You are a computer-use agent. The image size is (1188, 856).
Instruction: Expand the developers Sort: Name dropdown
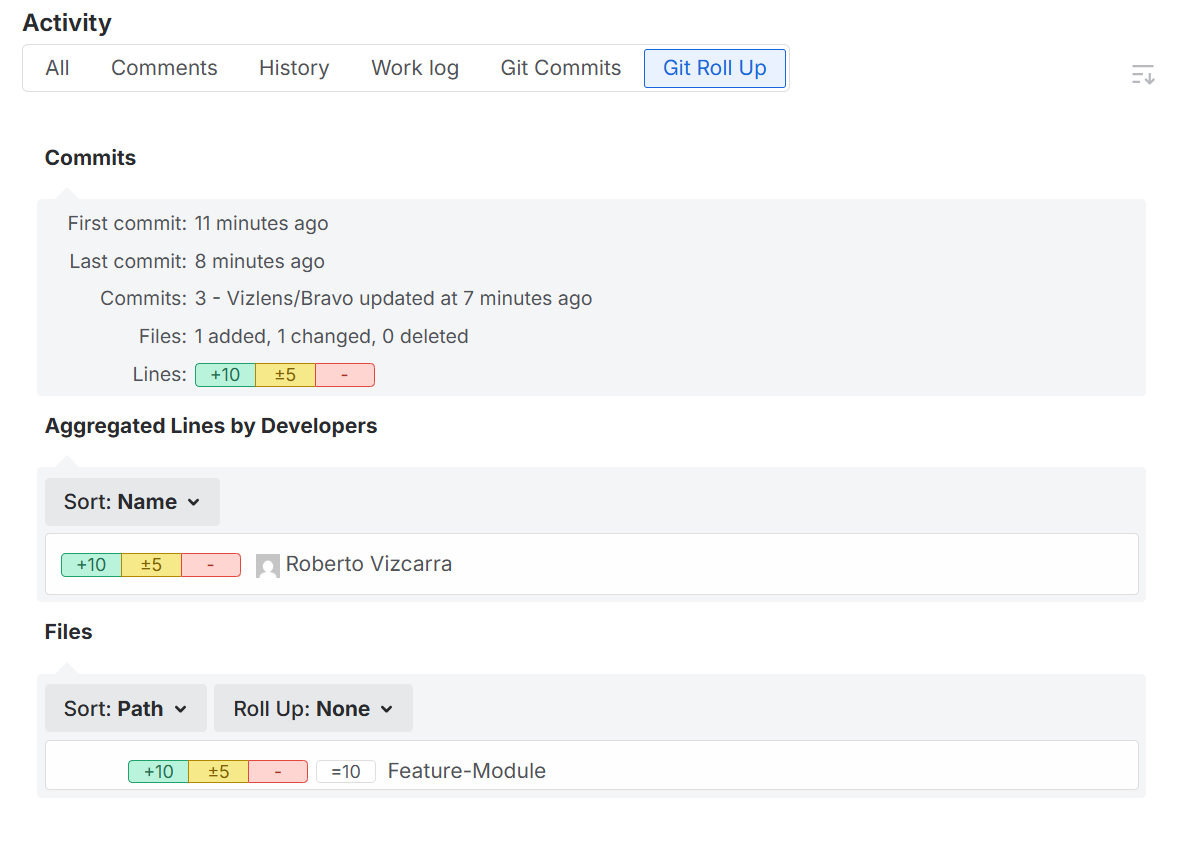(x=132, y=502)
